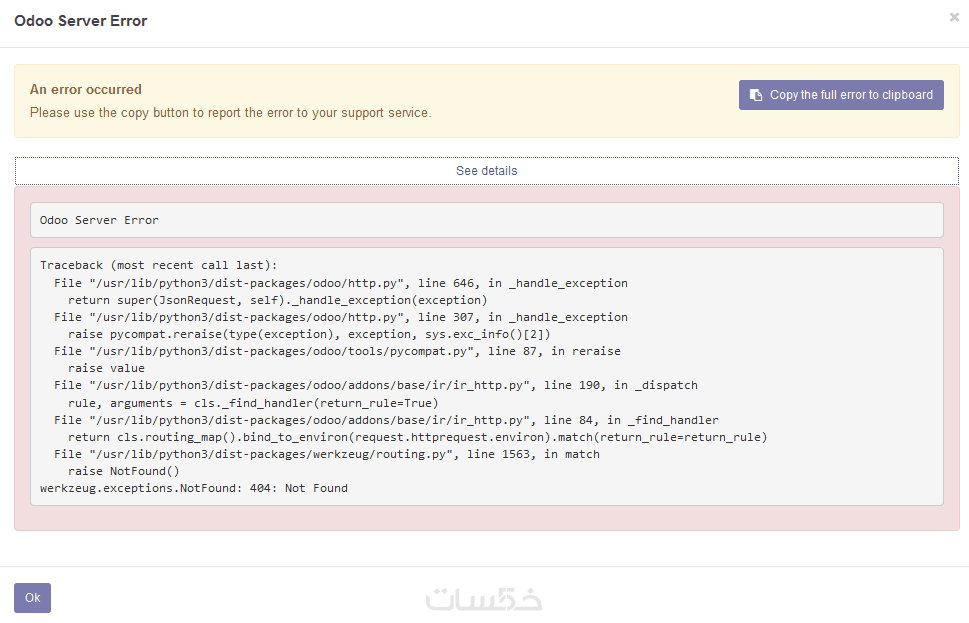Image resolution: width=969 pixels, height=623 pixels.
Task: Click the ir_http.py line 190 traceback entry
Action: (375, 385)
